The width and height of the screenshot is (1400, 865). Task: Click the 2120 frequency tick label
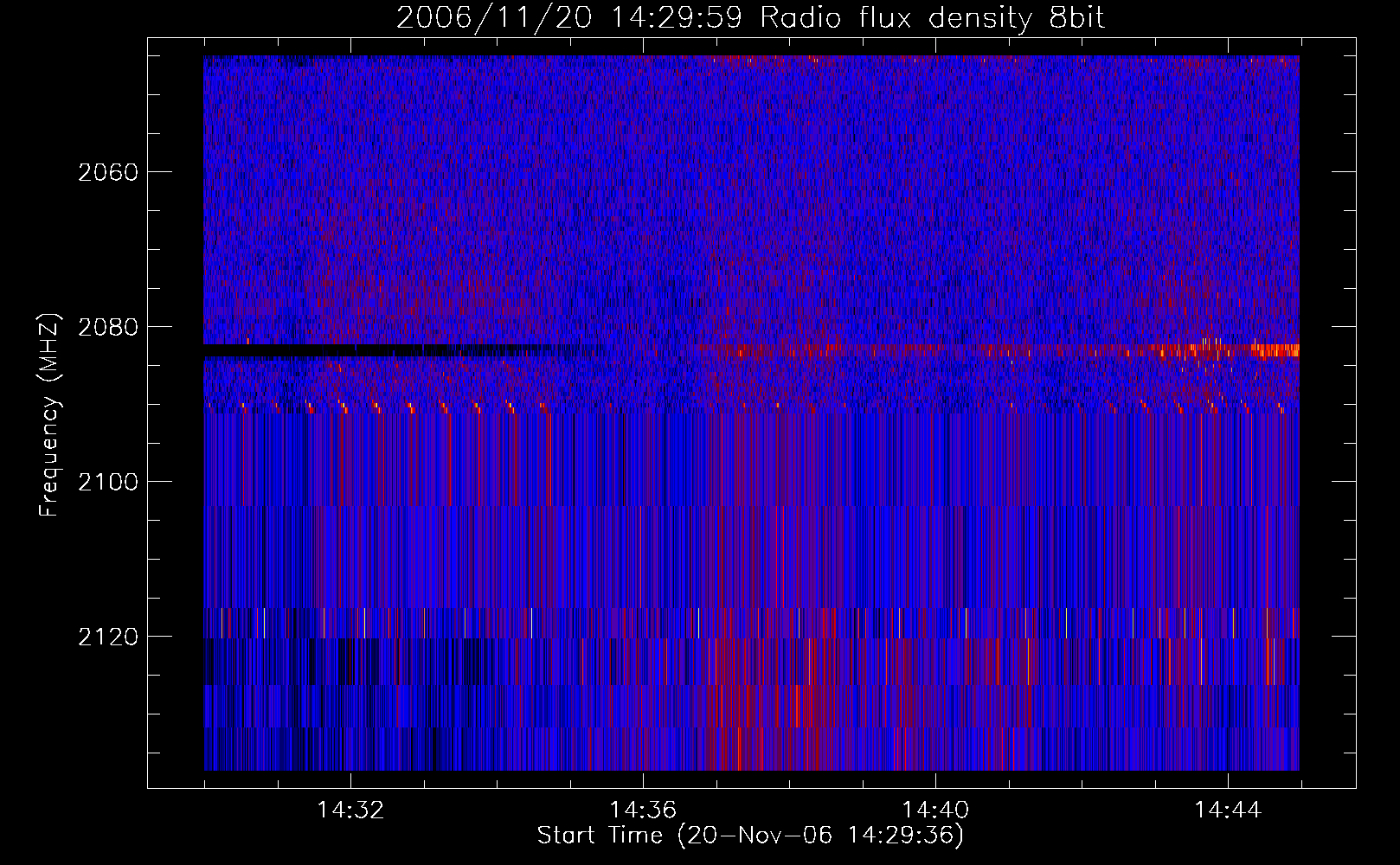click(108, 637)
